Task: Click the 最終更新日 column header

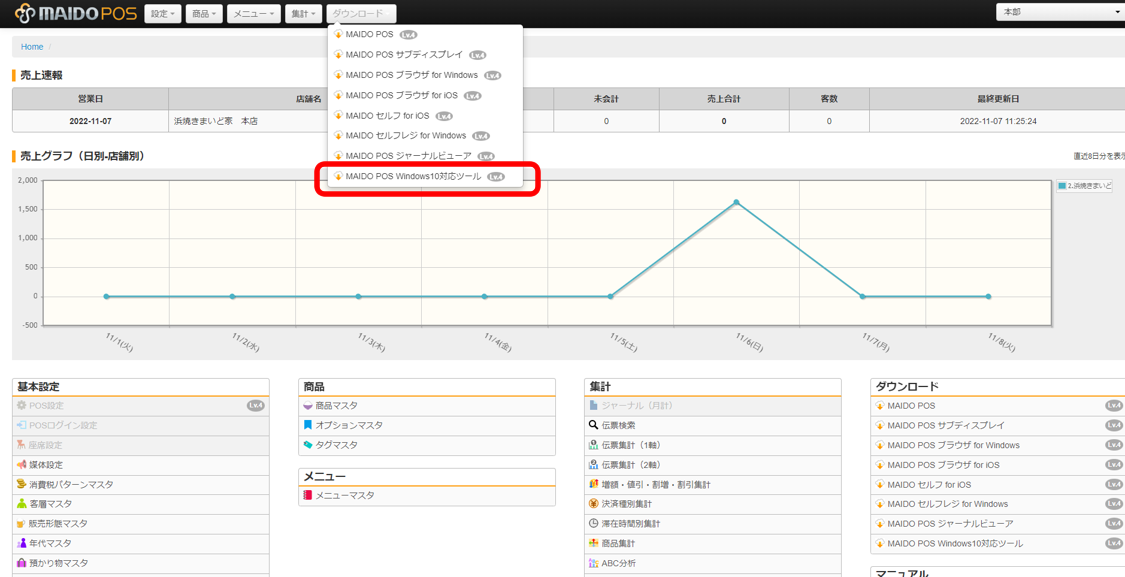Action: pos(998,99)
